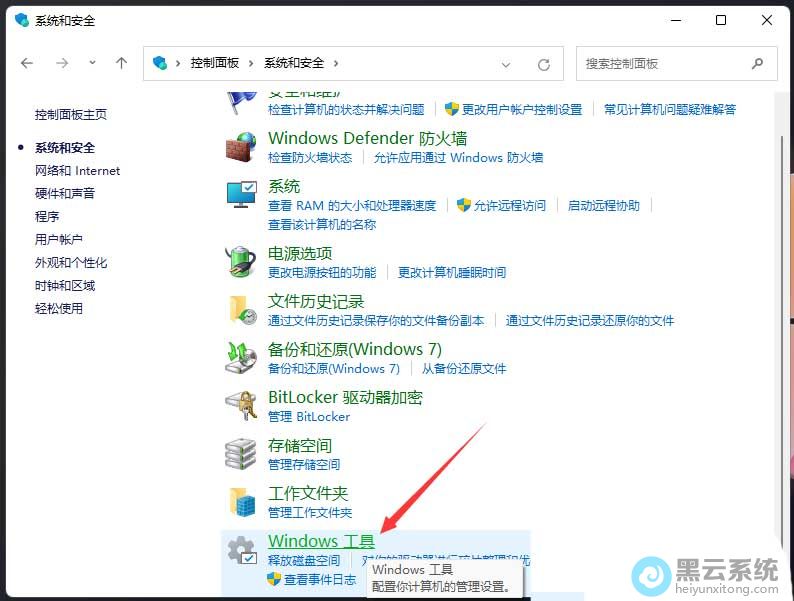
Task: Click the up-one-level arrow button
Action: (121, 63)
